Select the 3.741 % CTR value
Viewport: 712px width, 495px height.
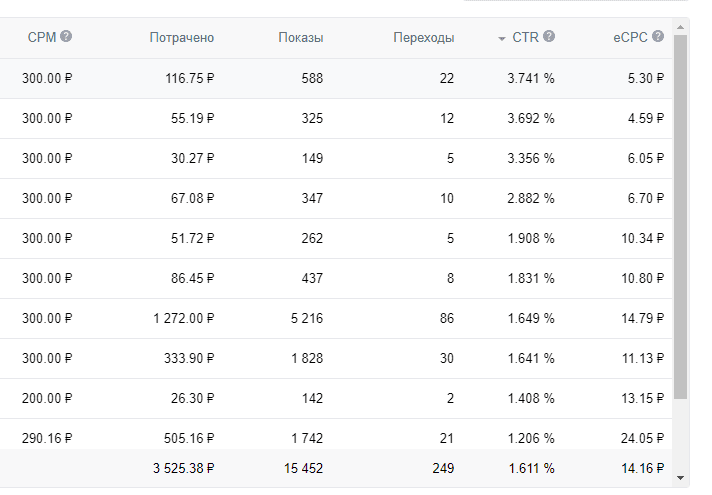point(532,78)
